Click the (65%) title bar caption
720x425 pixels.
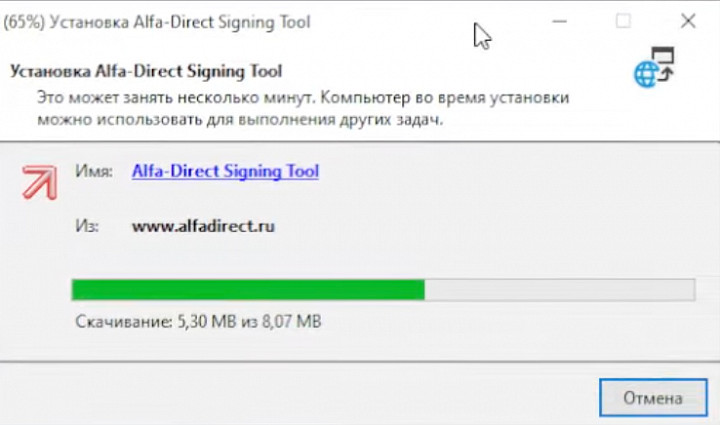(157, 22)
